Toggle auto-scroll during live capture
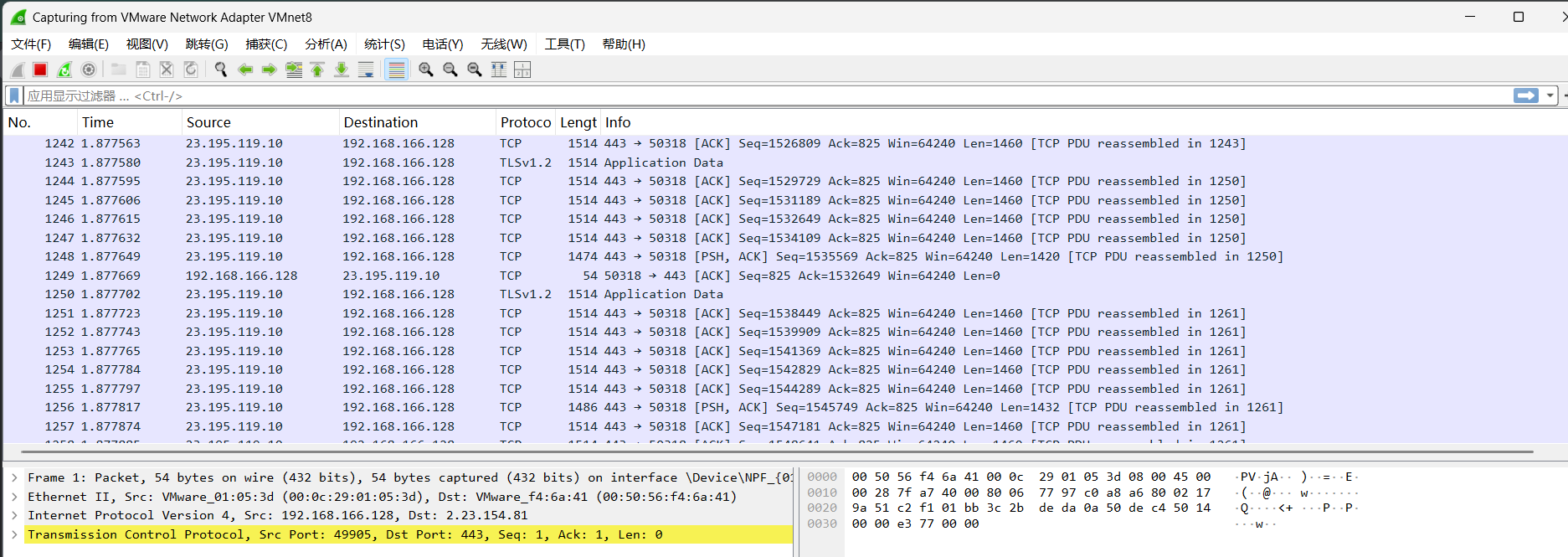Screen dimensions: 1568x557 coord(366,70)
